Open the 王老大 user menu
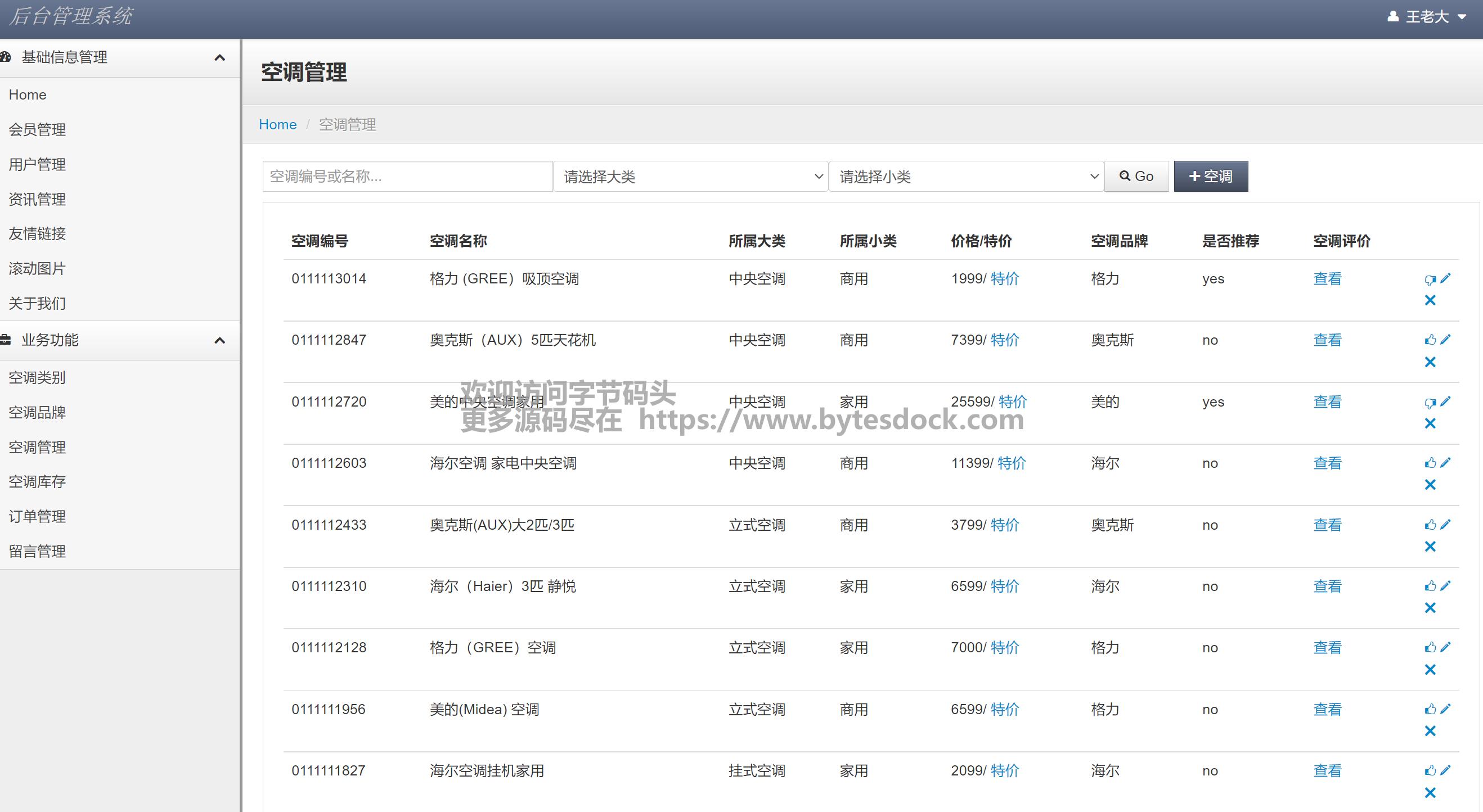The image size is (1483, 812). click(1428, 17)
